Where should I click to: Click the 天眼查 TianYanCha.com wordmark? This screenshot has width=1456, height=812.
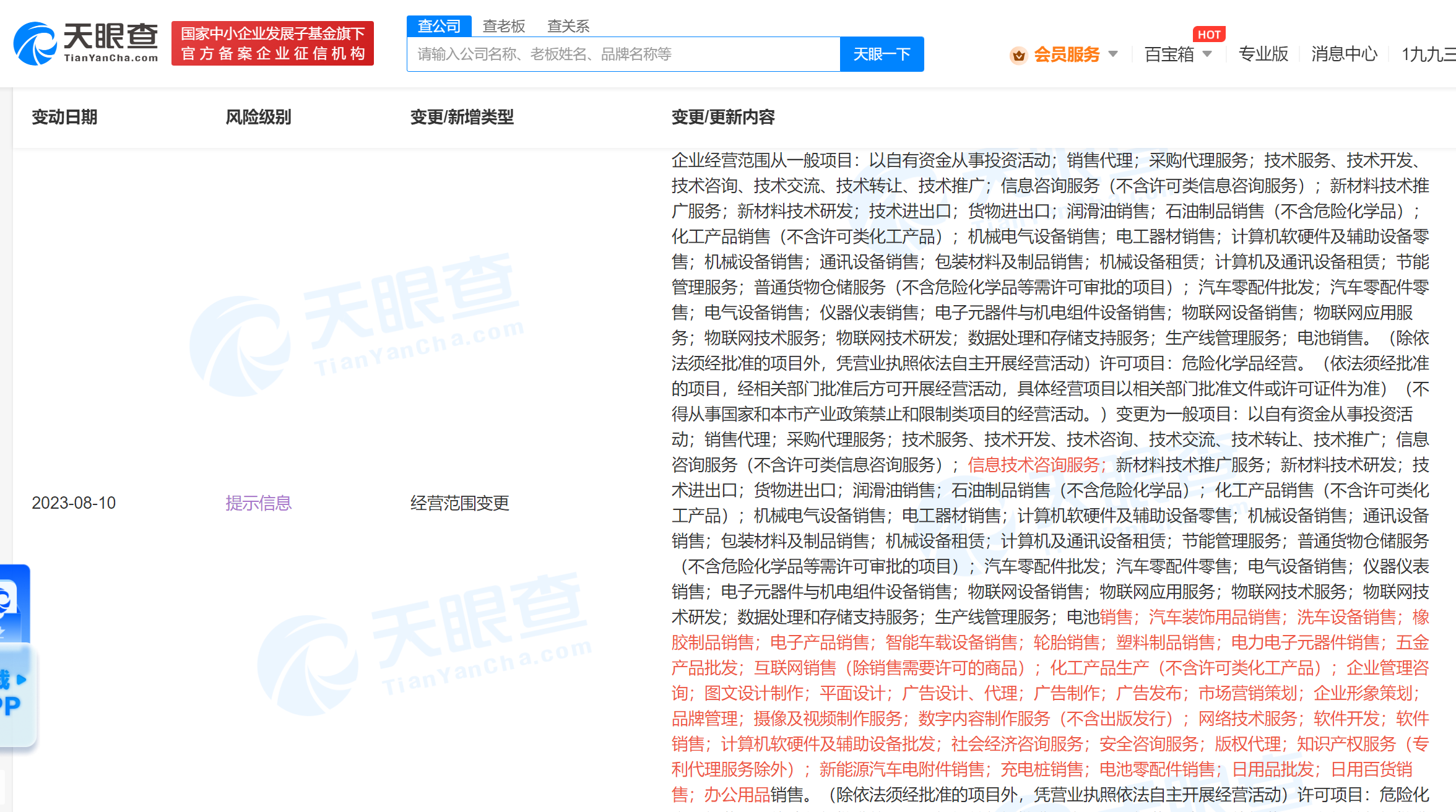point(111,42)
